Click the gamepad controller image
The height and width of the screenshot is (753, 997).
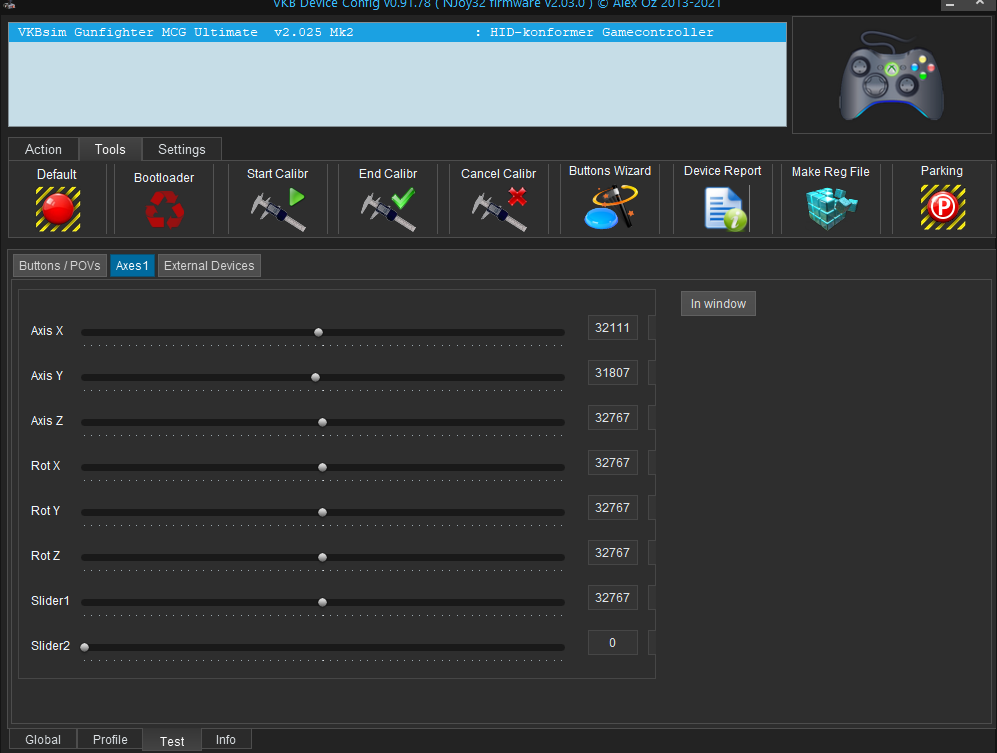[x=891, y=76]
